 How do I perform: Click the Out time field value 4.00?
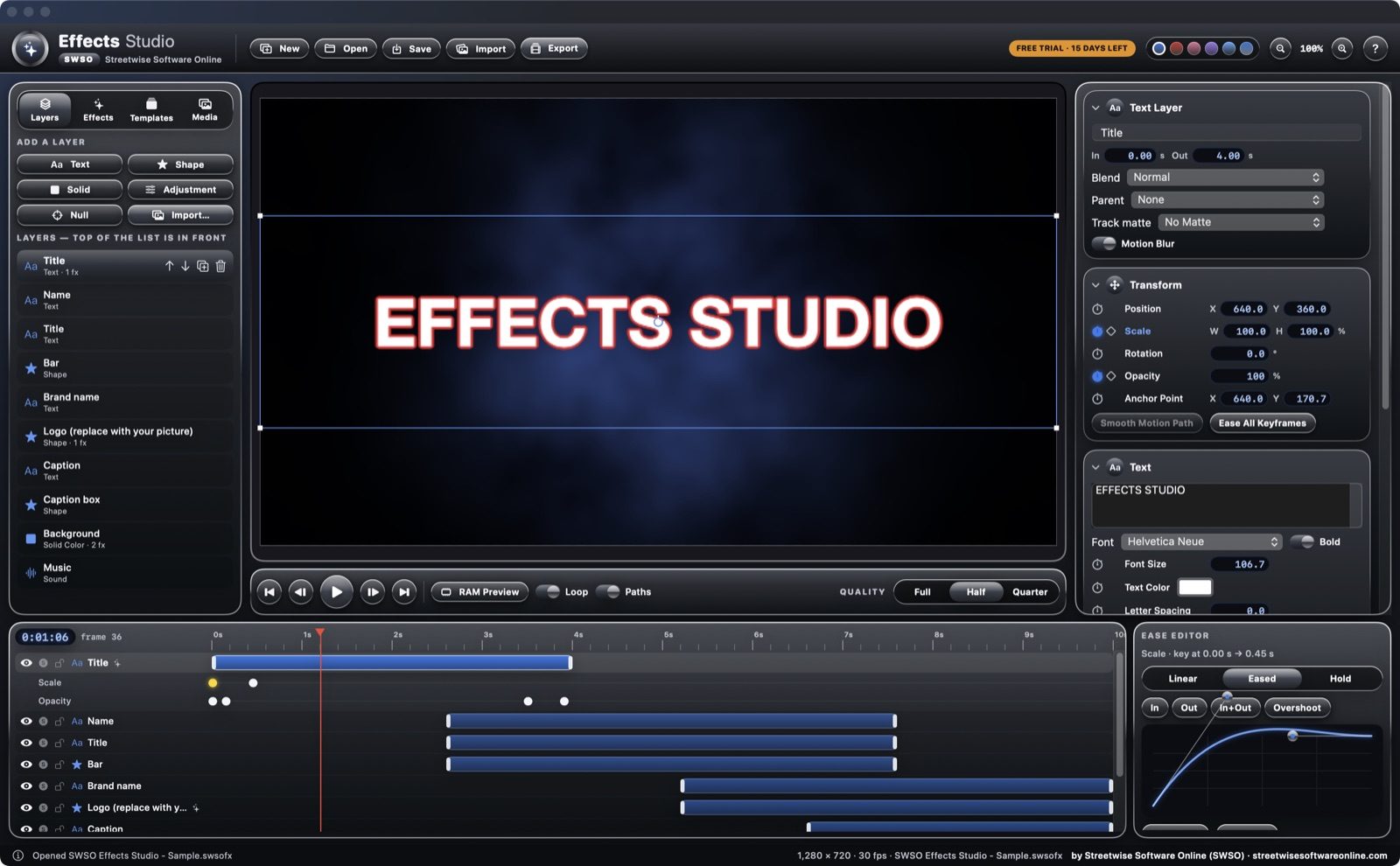(x=1219, y=156)
